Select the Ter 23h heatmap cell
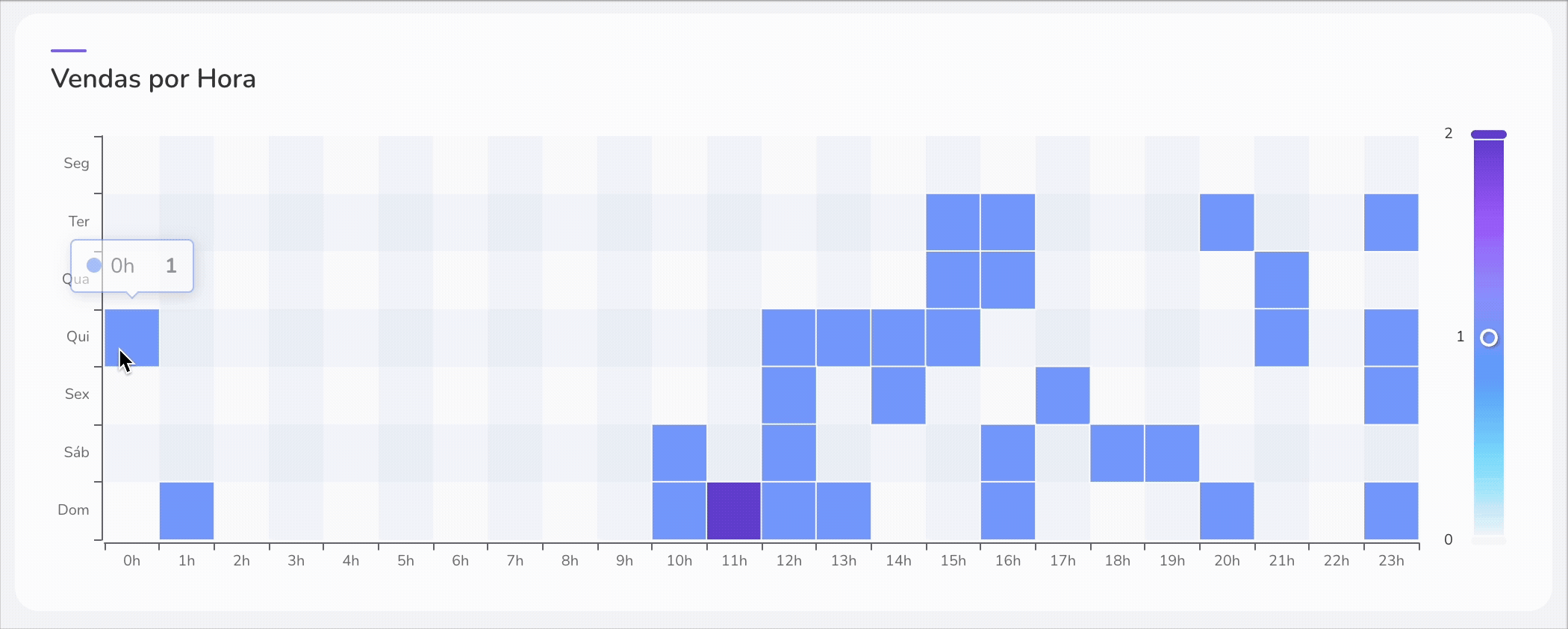Screen dimensions: 1568x629 (1391, 223)
